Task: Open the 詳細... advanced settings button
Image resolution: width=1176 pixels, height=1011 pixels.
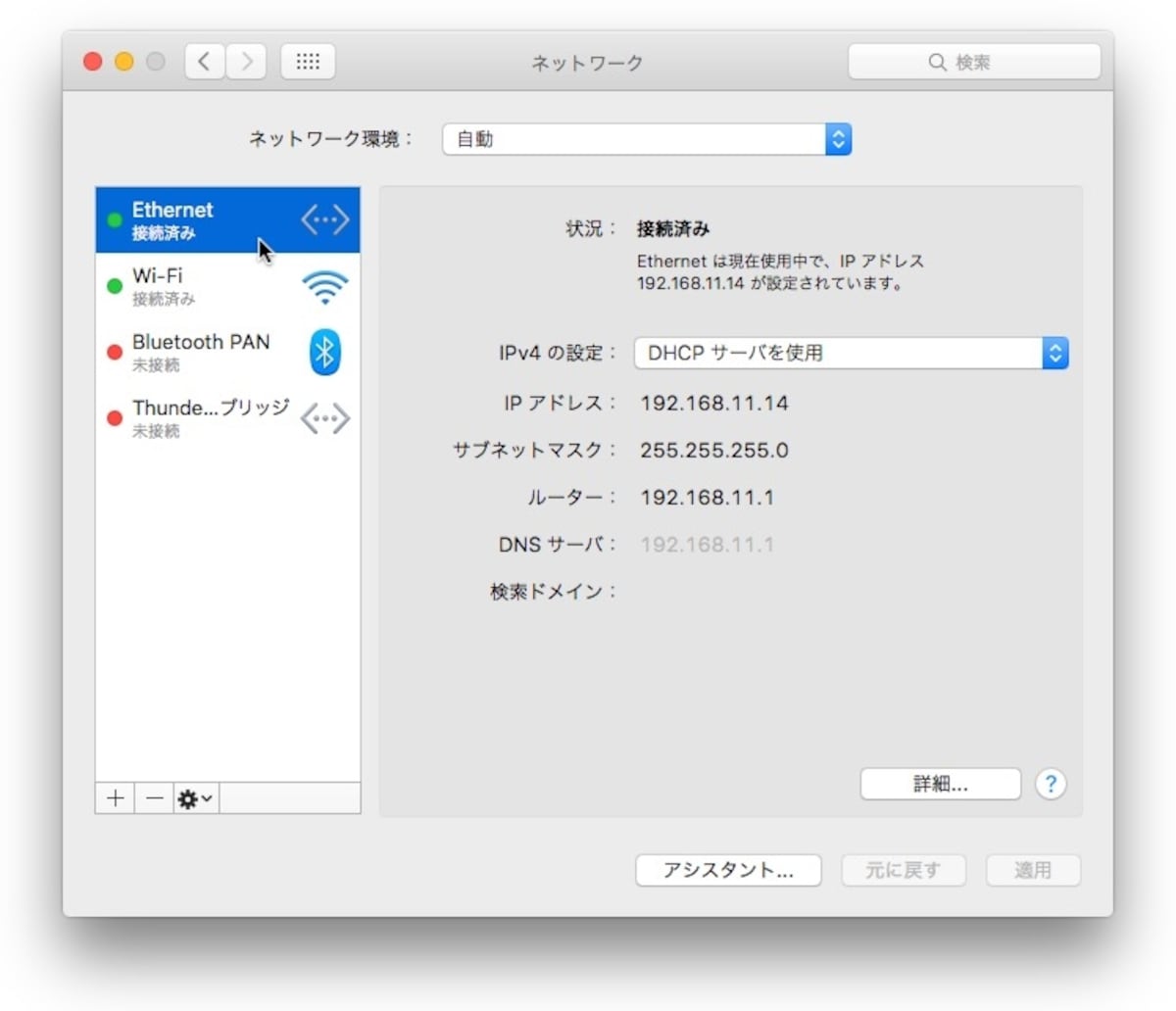Action: [941, 784]
